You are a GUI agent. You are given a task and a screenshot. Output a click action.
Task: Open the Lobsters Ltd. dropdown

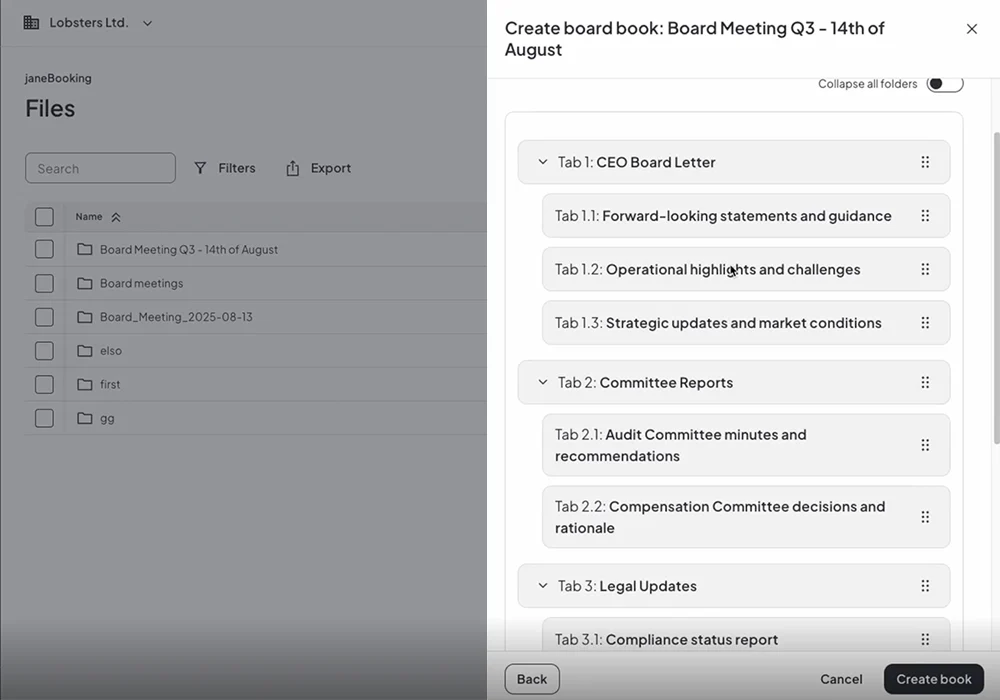pos(147,20)
